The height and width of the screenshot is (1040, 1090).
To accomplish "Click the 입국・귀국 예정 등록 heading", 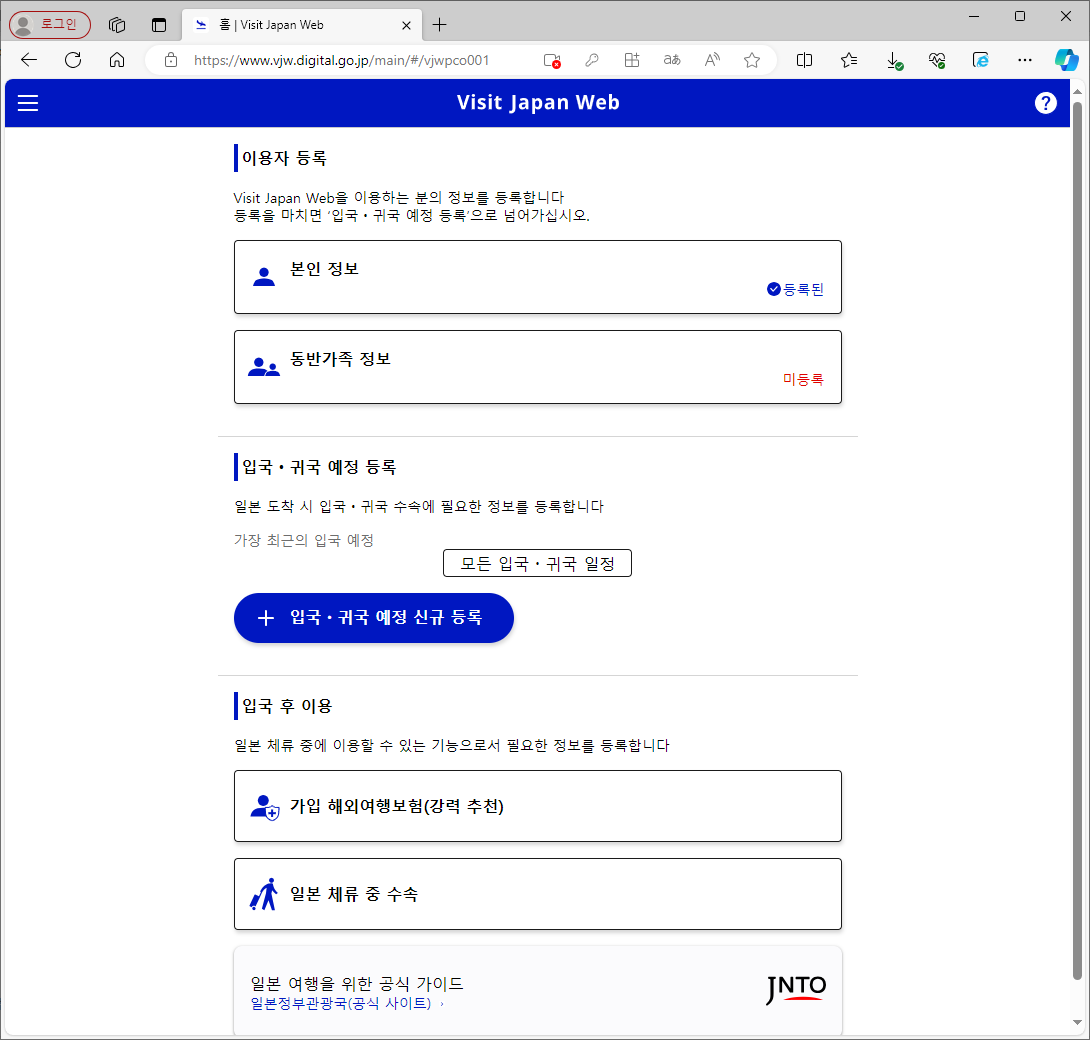I will [x=319, y=467].
